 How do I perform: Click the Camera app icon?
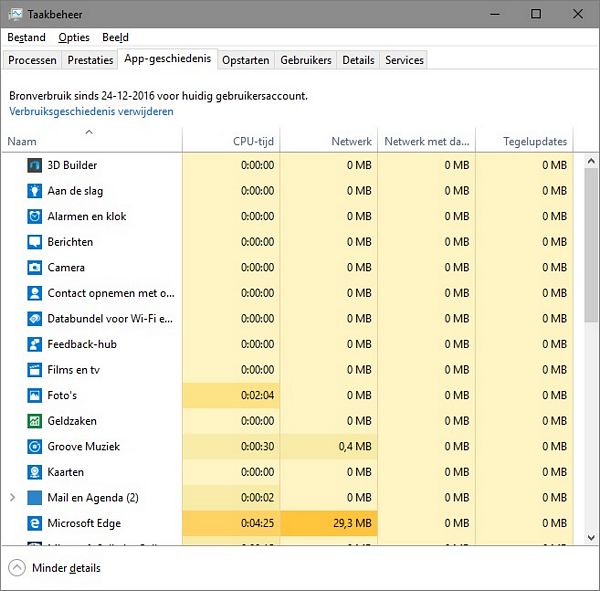pos(34,268)
